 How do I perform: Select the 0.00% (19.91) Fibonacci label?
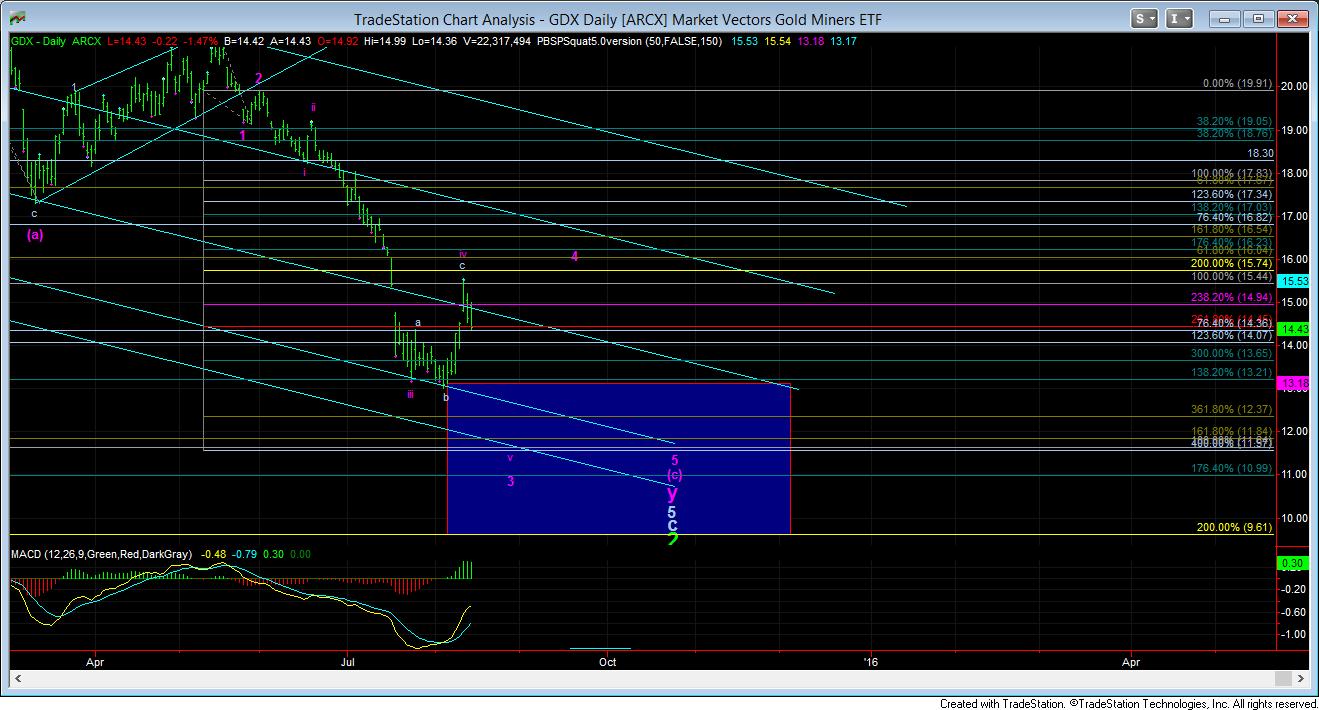(1239, 85)
